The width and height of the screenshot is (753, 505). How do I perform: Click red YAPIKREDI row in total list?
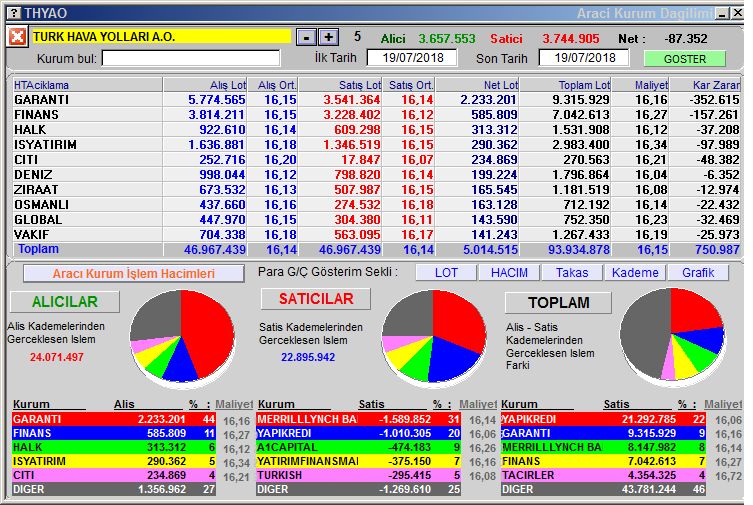point(603,419)
